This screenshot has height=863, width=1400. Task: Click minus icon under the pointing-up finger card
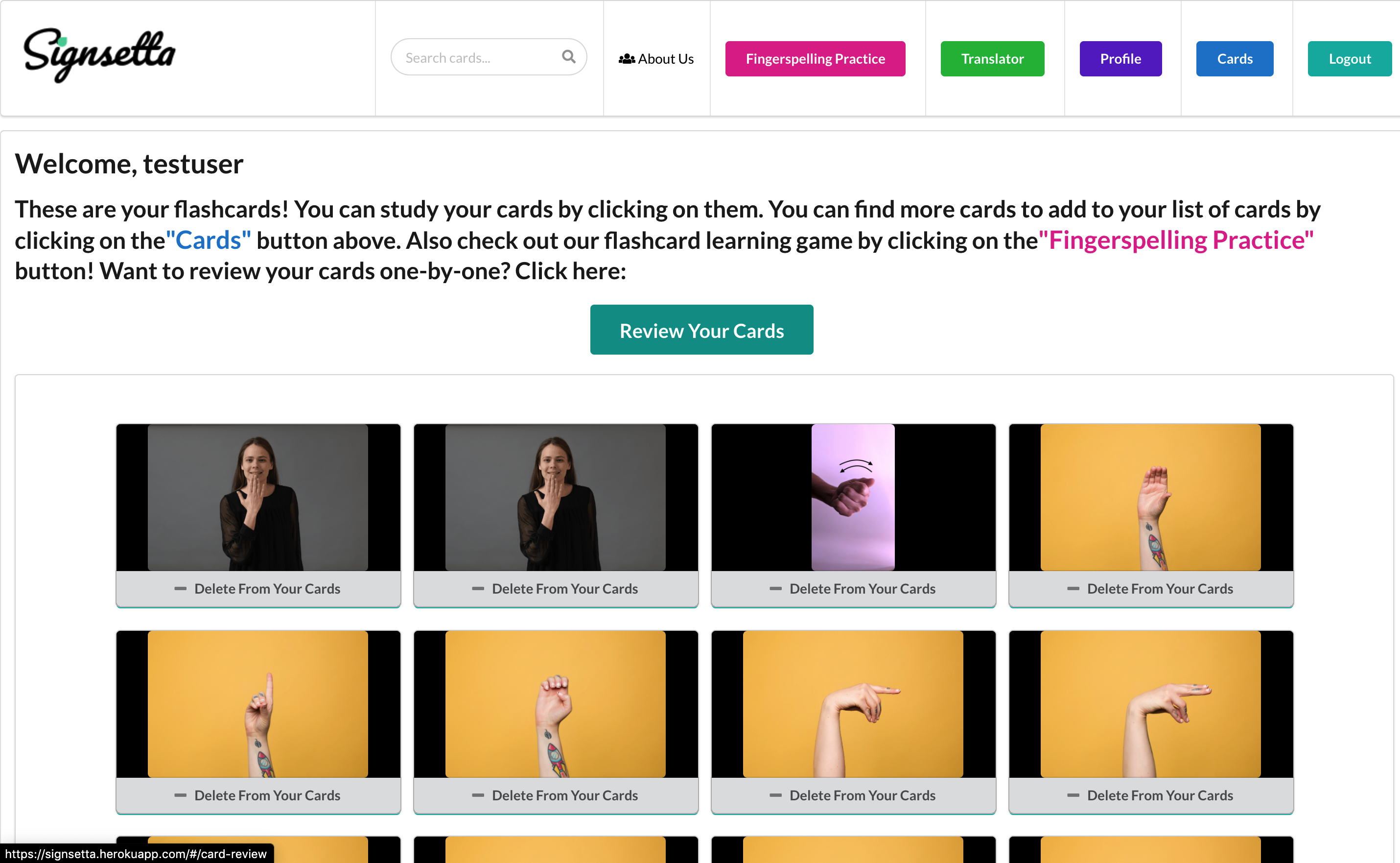(180, 795)
